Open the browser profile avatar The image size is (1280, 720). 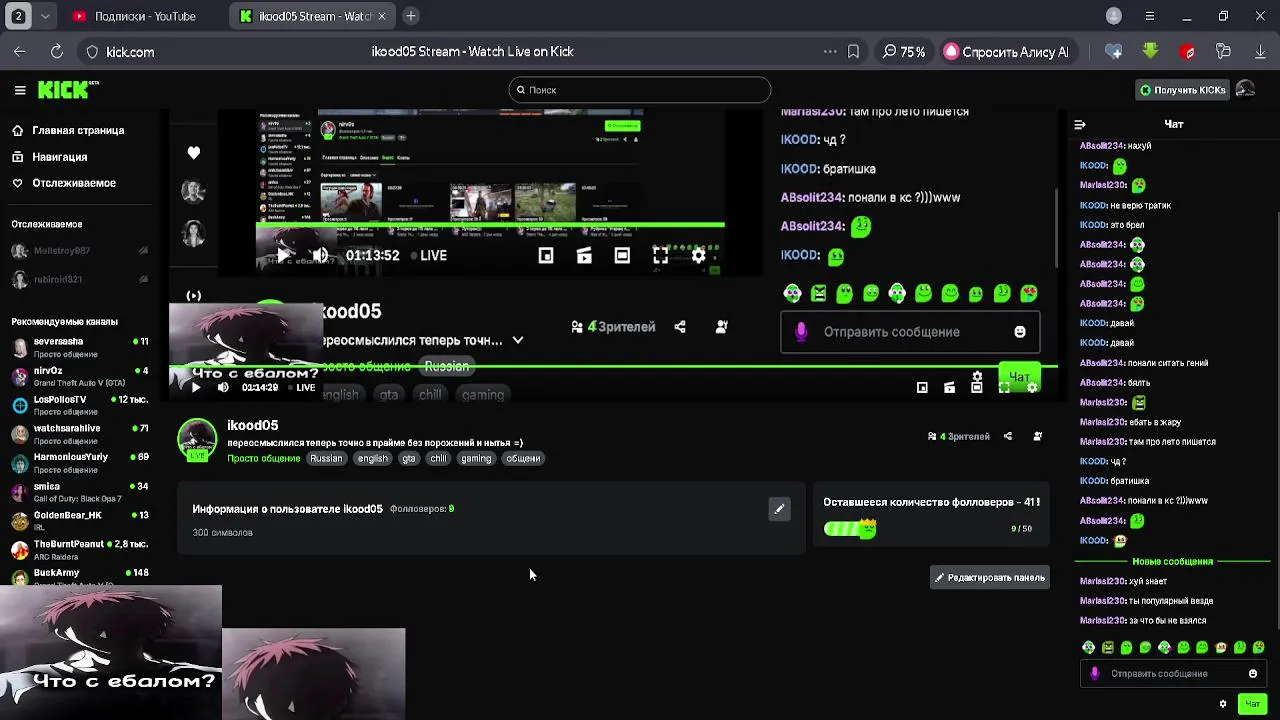click(1114, 16)
